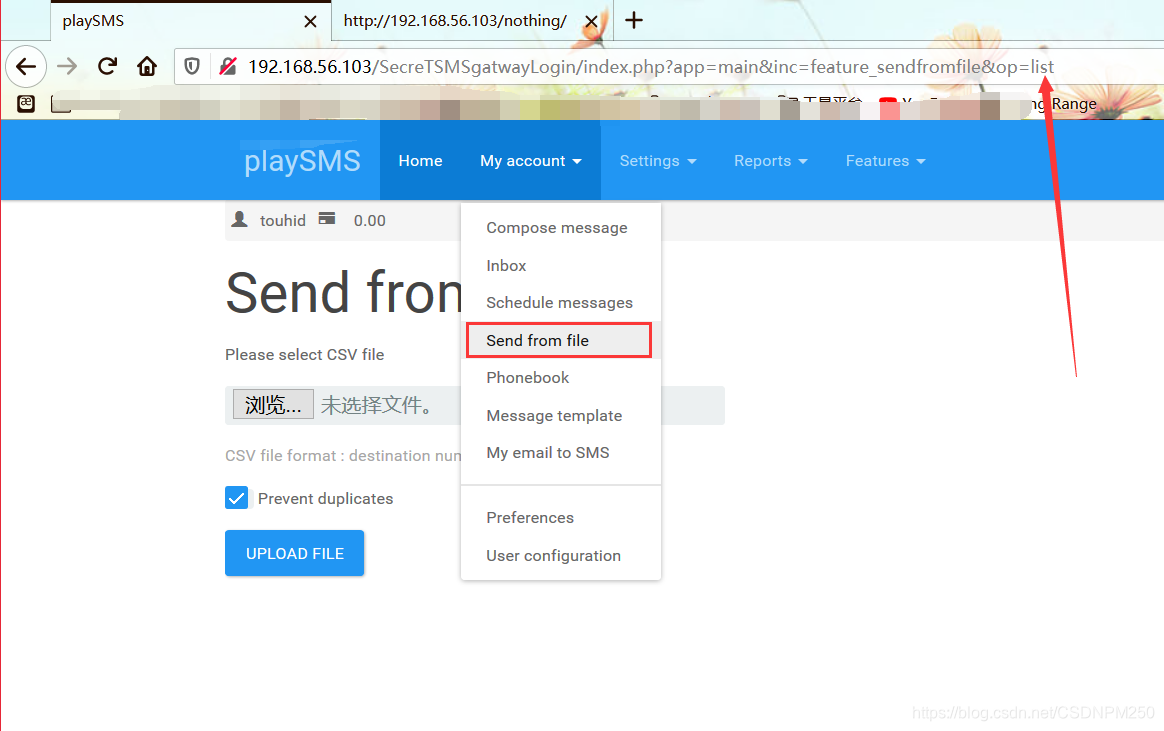Choose Message template menu entry
The height and width of the screenshot is (731, 1164).
560,416
